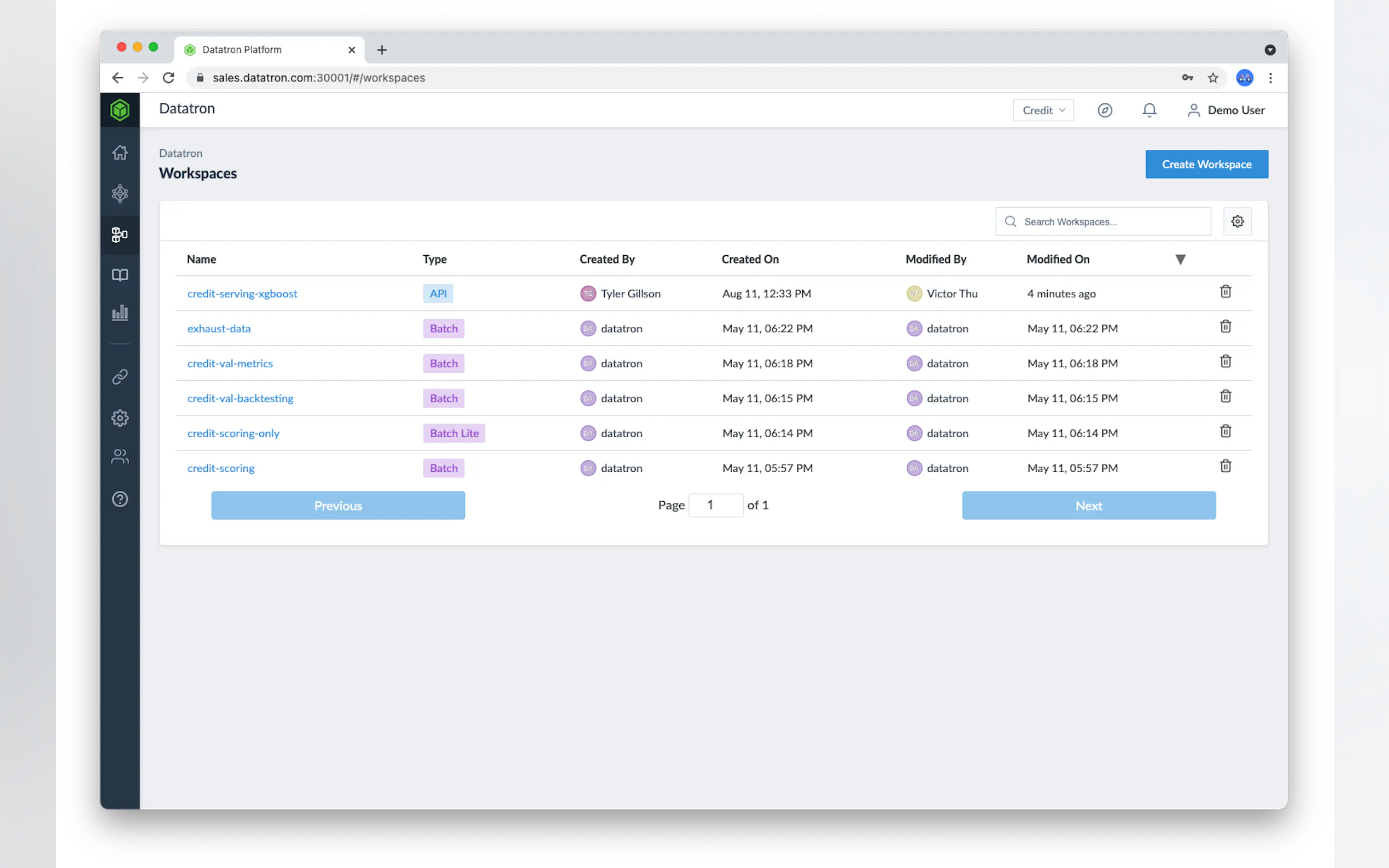Open the users management sidebar icon
The width and height of the screenshot is (1389, 868).
pos(119,456)
